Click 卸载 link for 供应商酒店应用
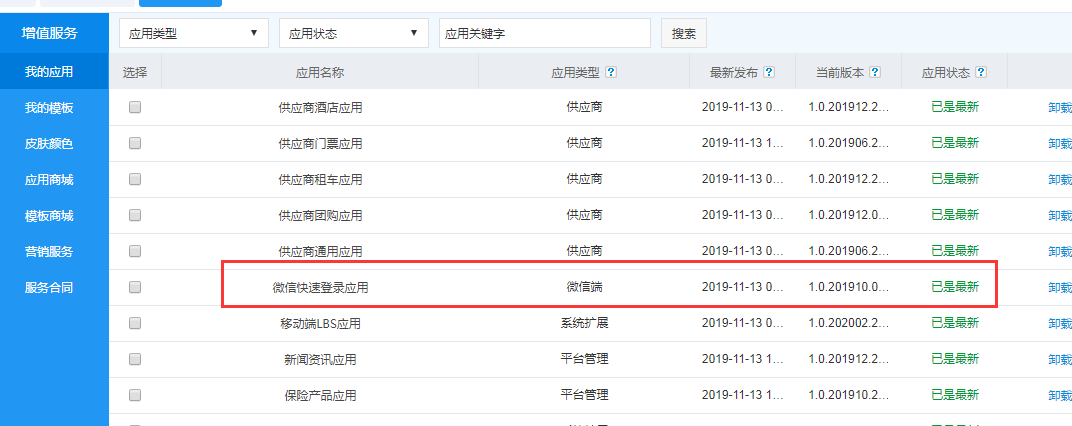The width and height of the screenshot is (1072, 426). click(1059, 107)
